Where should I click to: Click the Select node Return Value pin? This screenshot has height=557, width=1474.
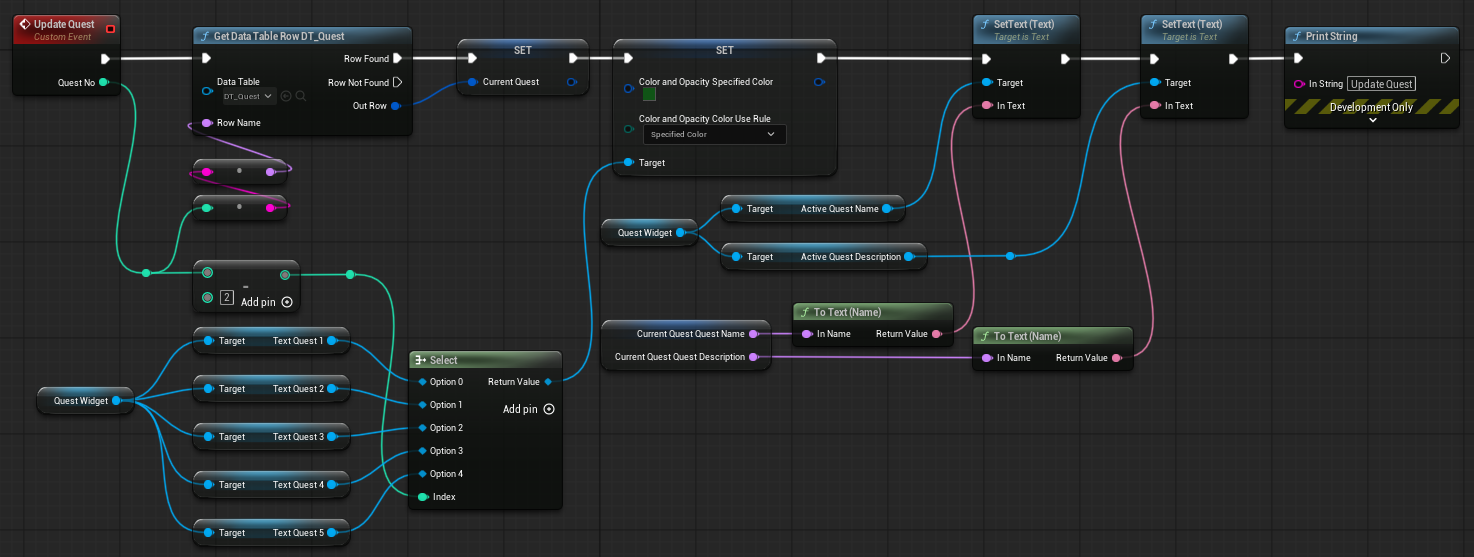click(548, 381)
